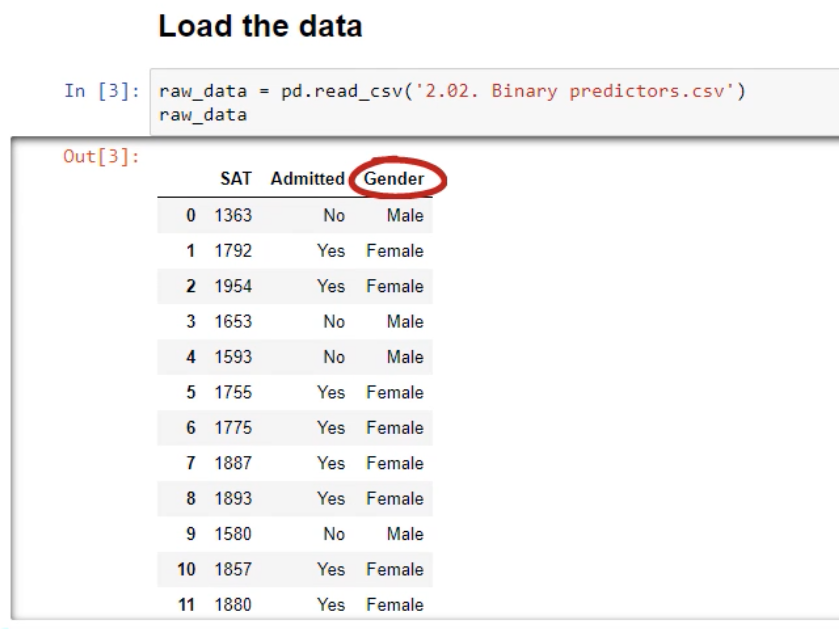Click the Out[3] output prompt

(102, 157)
